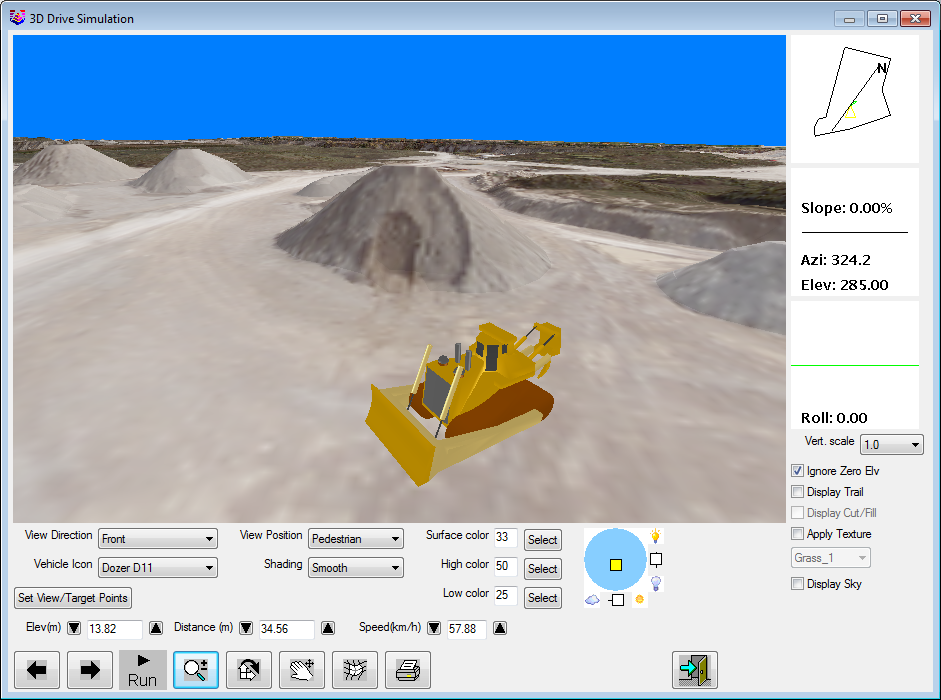Click Select button for Low color
Viewport: 941px width, 700px height.
point(543,598)
